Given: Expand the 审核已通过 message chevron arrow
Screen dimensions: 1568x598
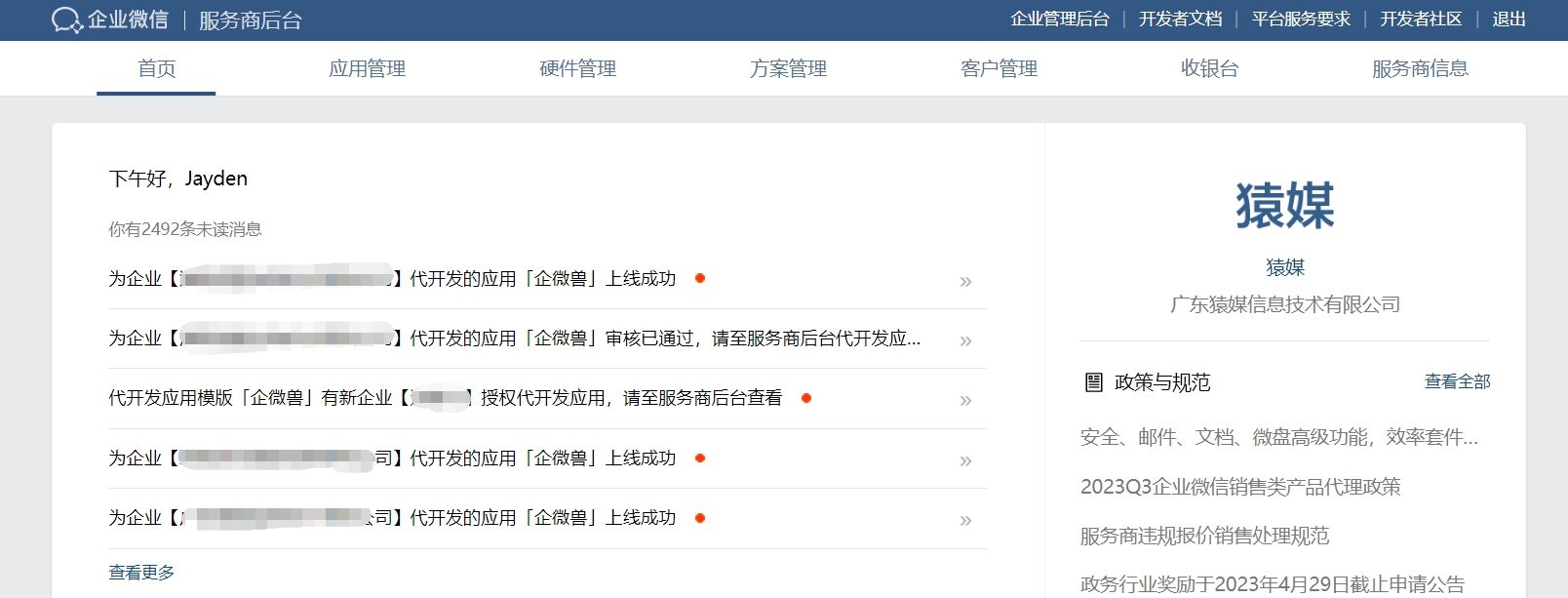Looking at the screenshot, I should point(965,340).
